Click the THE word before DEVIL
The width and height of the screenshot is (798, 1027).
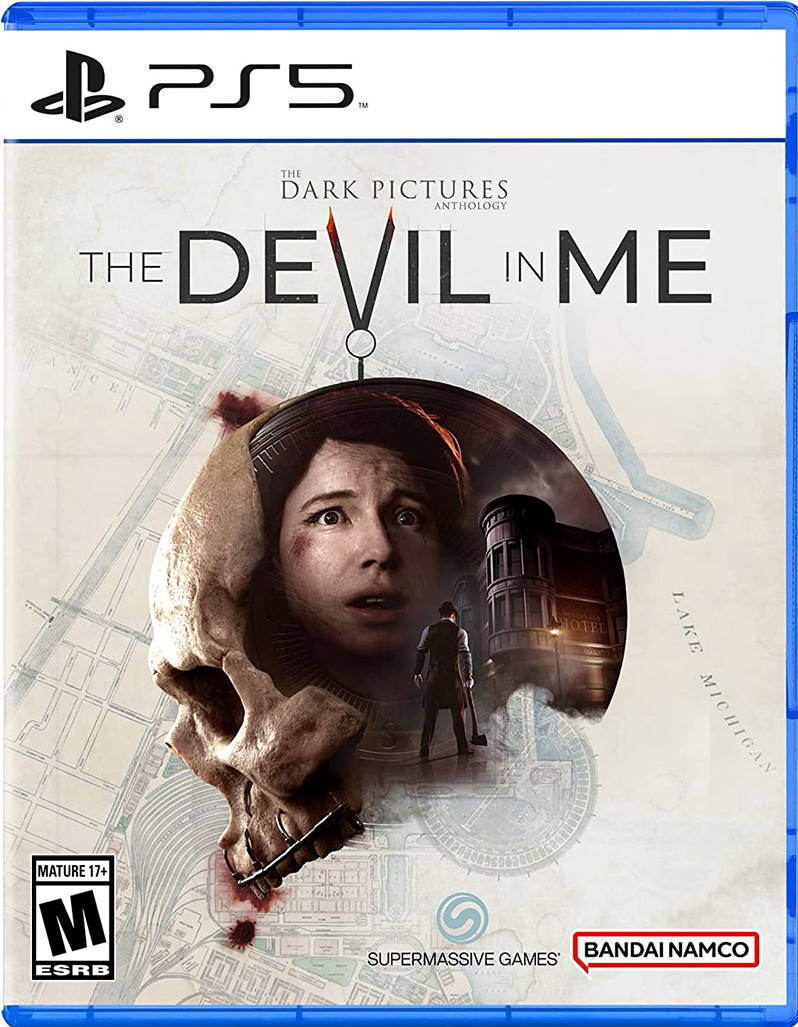[121, 267]
